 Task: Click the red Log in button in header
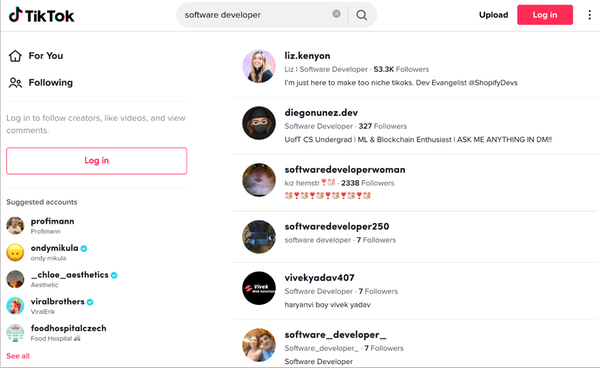(545, 15)
